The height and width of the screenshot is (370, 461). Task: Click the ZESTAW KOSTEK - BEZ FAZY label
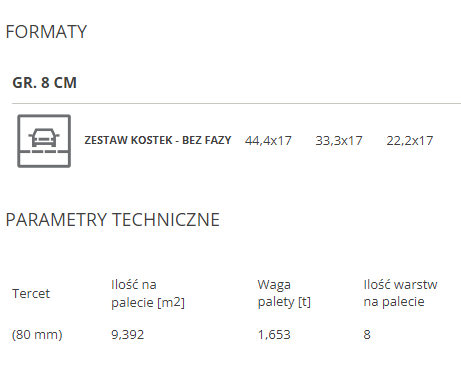(x=158, y=140)
